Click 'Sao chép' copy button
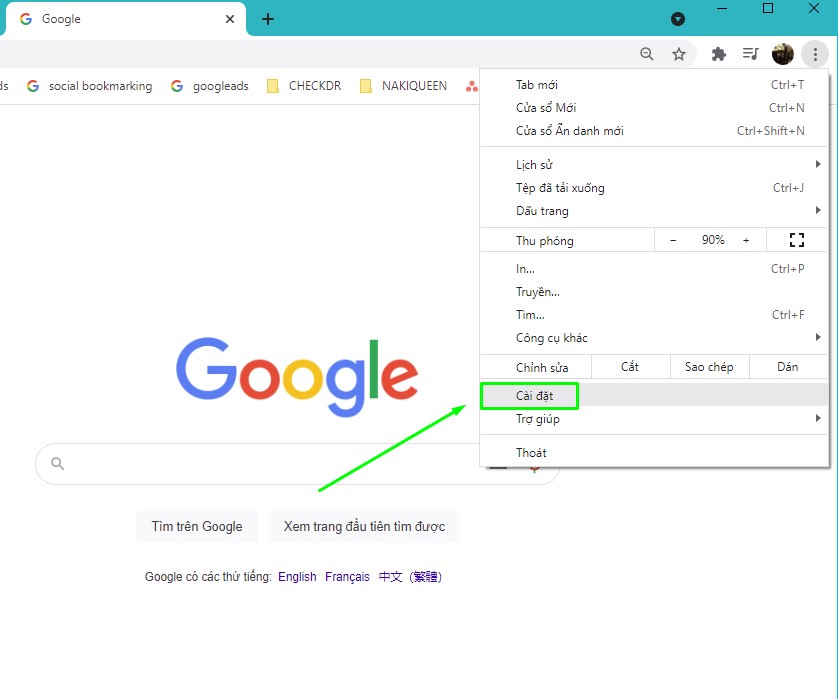The image size is (838, 699). pyautogui.click(x=709, y=367)
